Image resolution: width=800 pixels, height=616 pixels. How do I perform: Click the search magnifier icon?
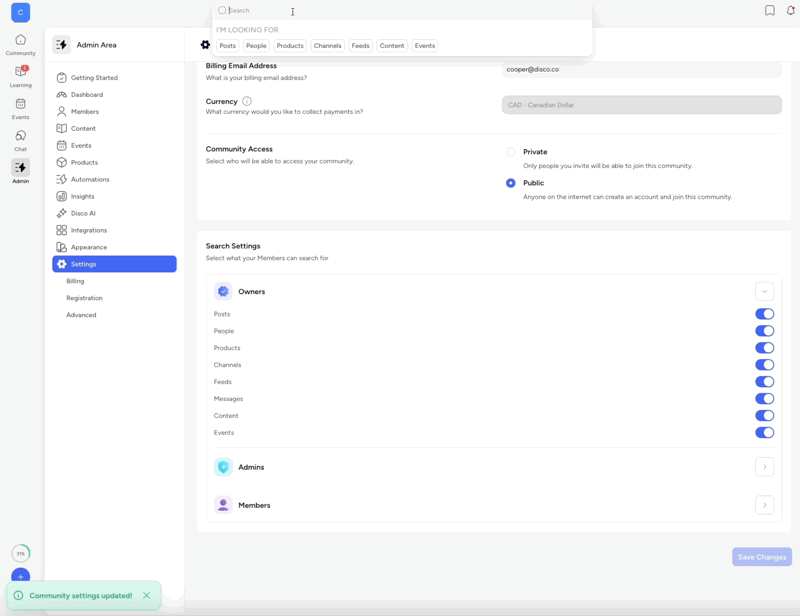(x=222, y=10)
